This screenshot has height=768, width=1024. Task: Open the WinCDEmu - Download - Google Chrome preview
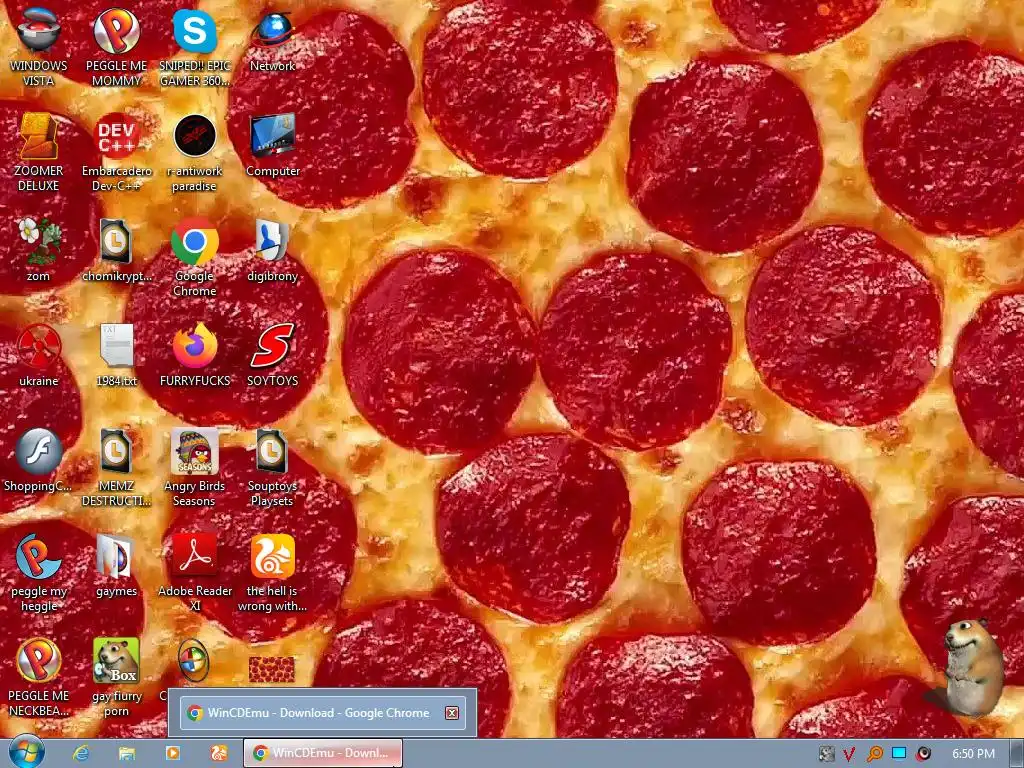(323, 712)
